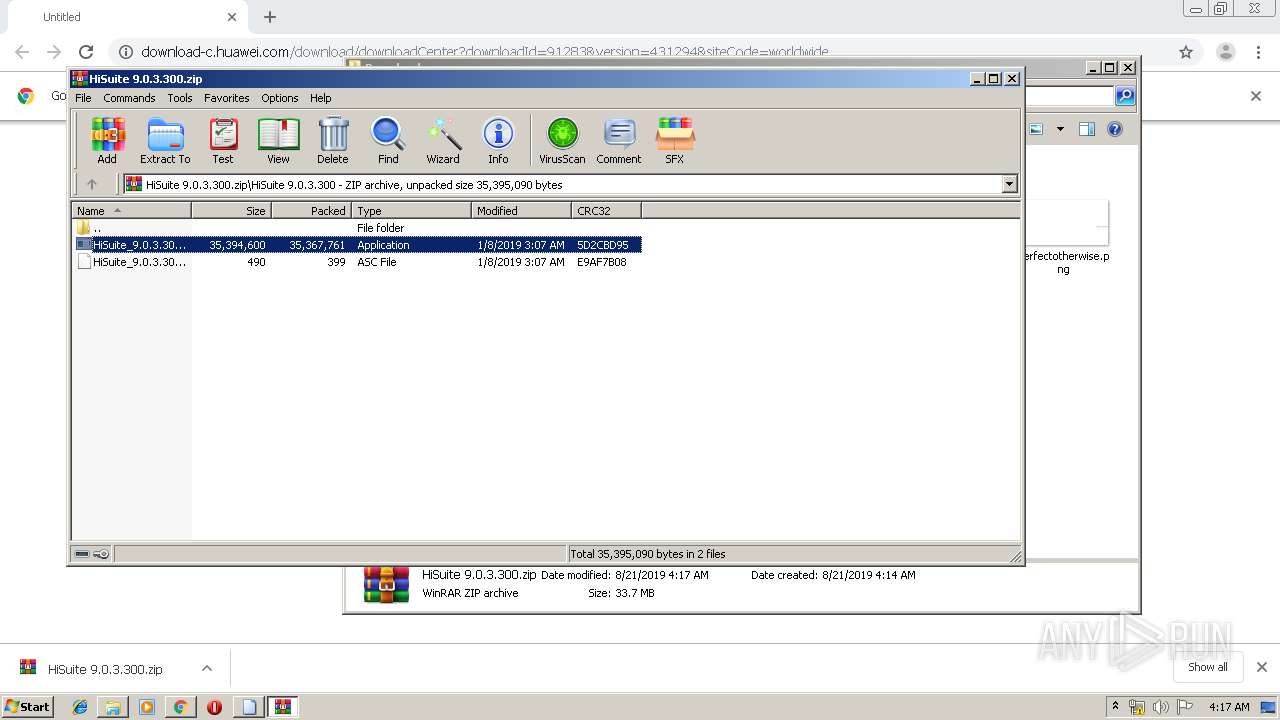The height and width of the screenshot is (720, 1280).
Task: Open the Favorites menu
Action: 227,98
